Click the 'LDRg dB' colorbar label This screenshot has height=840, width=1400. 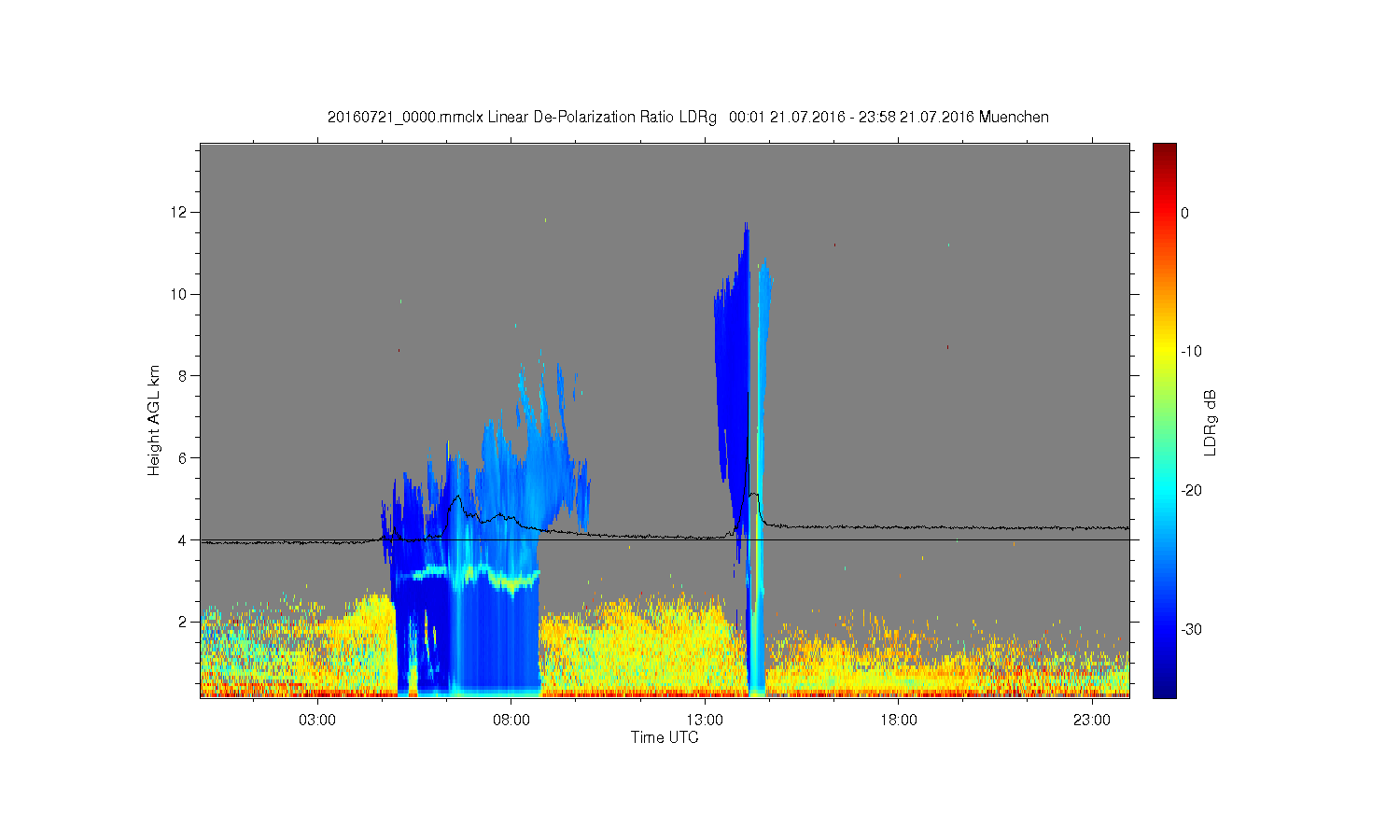(x=1211, y=422)
